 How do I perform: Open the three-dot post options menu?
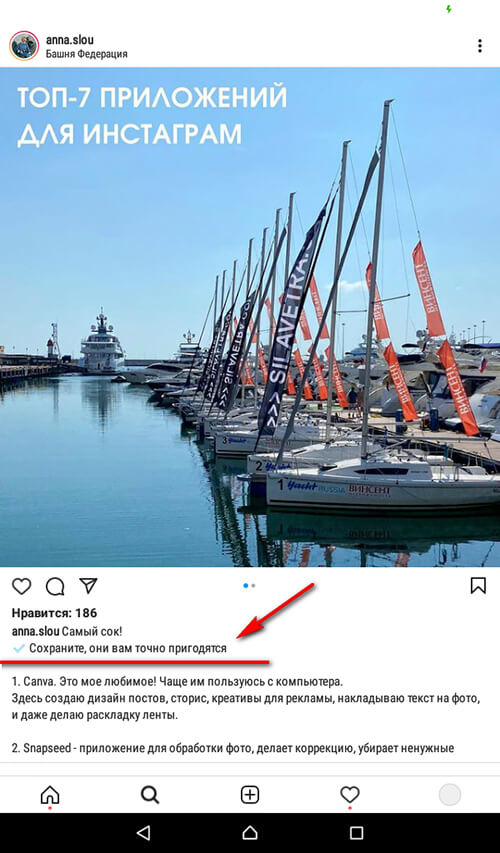[x=479, y=46]
